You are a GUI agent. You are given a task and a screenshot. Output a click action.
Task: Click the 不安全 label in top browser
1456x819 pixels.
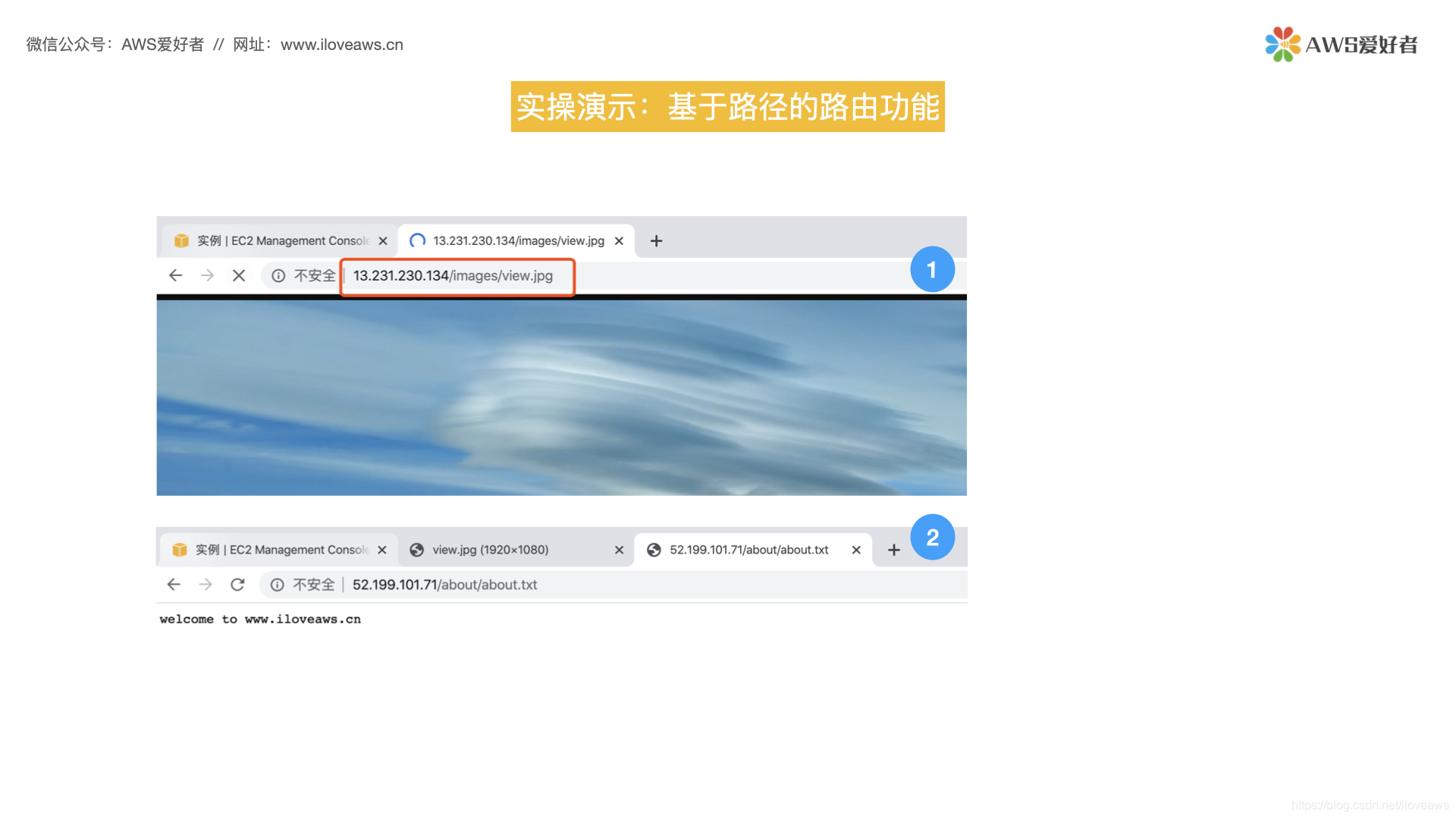(315, 275)
